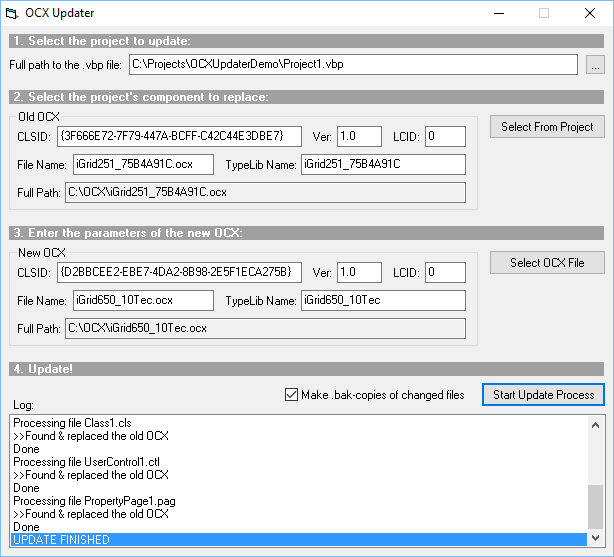
Task: Click the New OCX TypeLib Name field
Action: tap(383, 300)
